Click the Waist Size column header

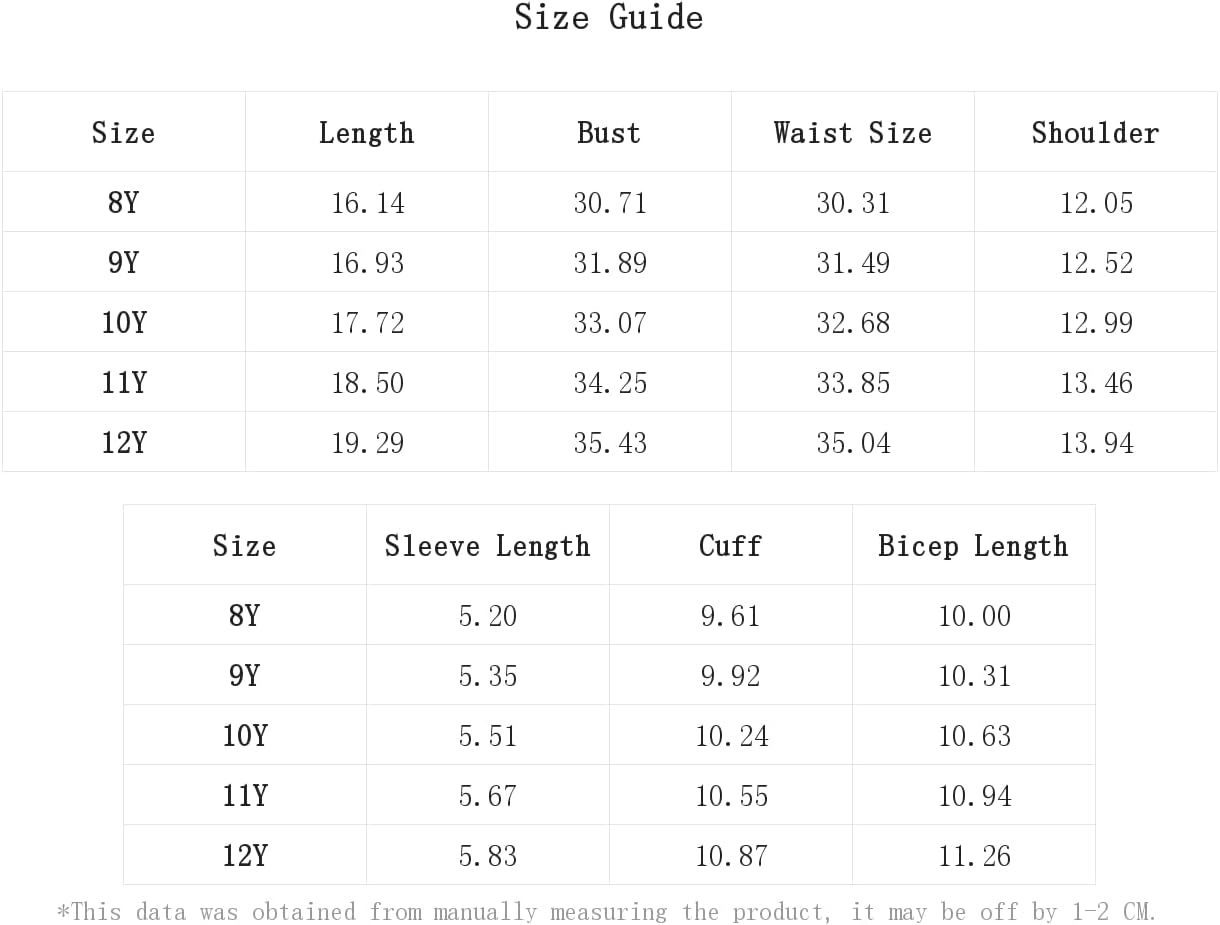[x=853, y=133]
